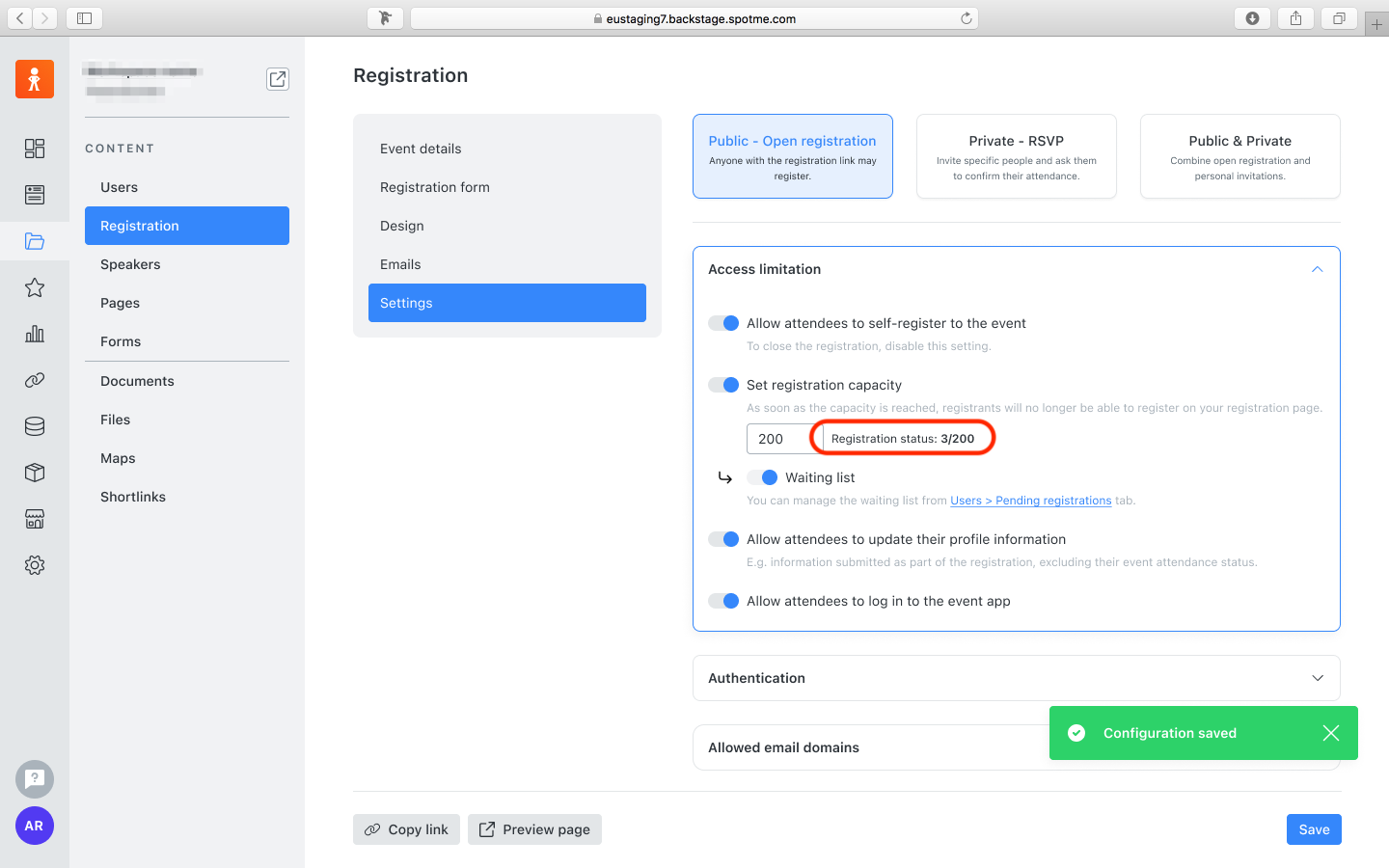Select the star icon in left rail
1389x868 pixels.
(x=35, y=287)
